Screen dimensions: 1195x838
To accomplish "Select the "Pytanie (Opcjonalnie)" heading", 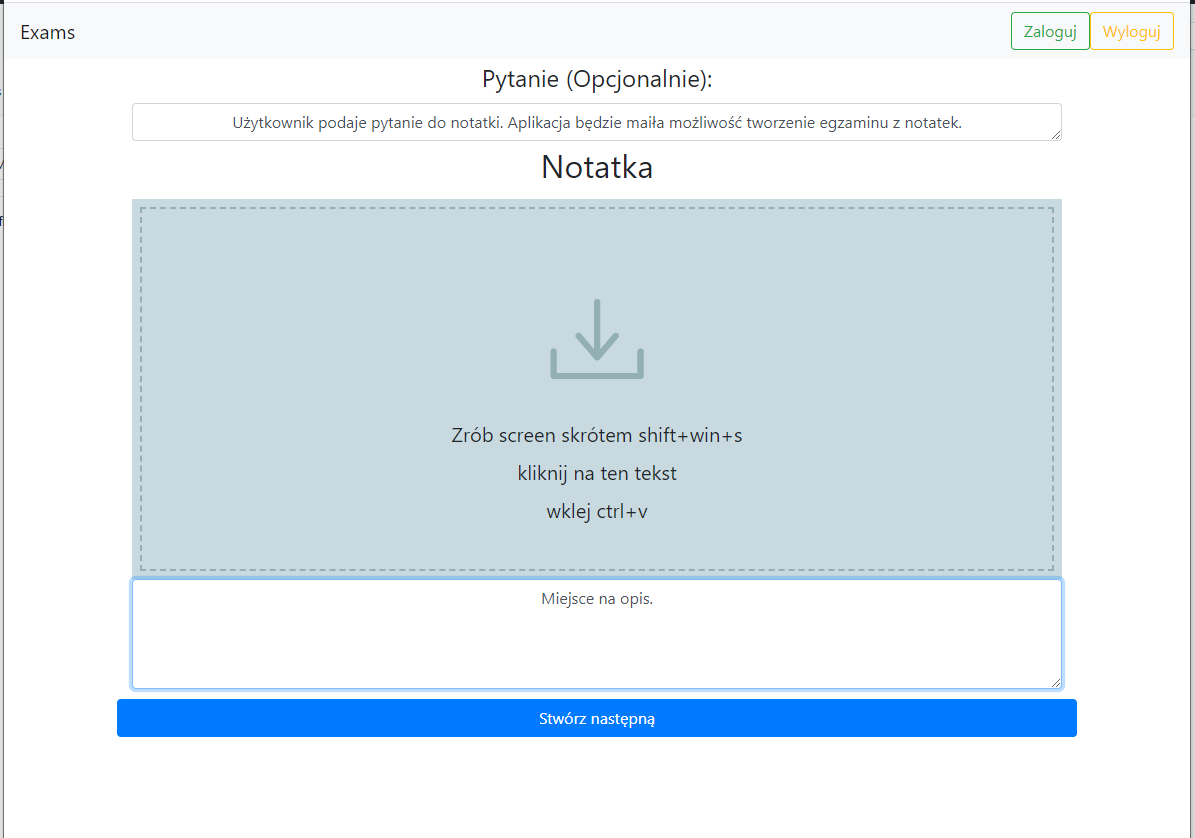I will coord(597,79).
